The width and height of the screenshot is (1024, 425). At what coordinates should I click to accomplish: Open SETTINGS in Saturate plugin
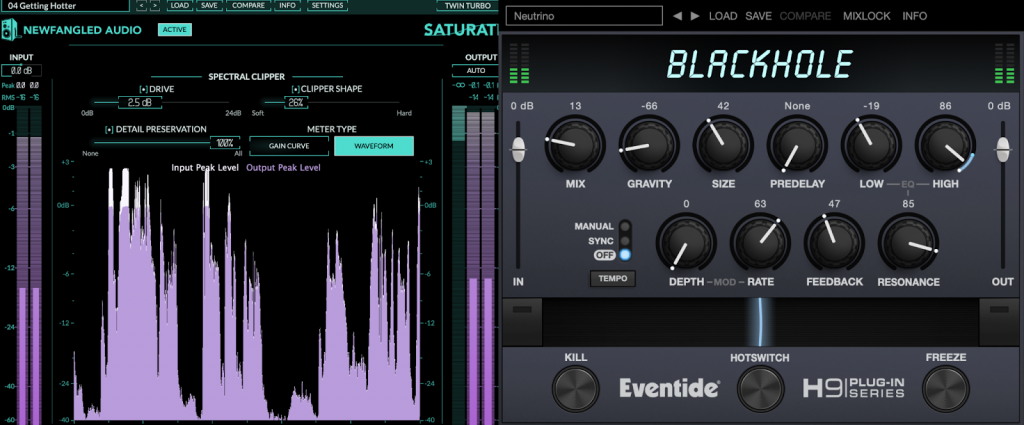pos(327,6)
